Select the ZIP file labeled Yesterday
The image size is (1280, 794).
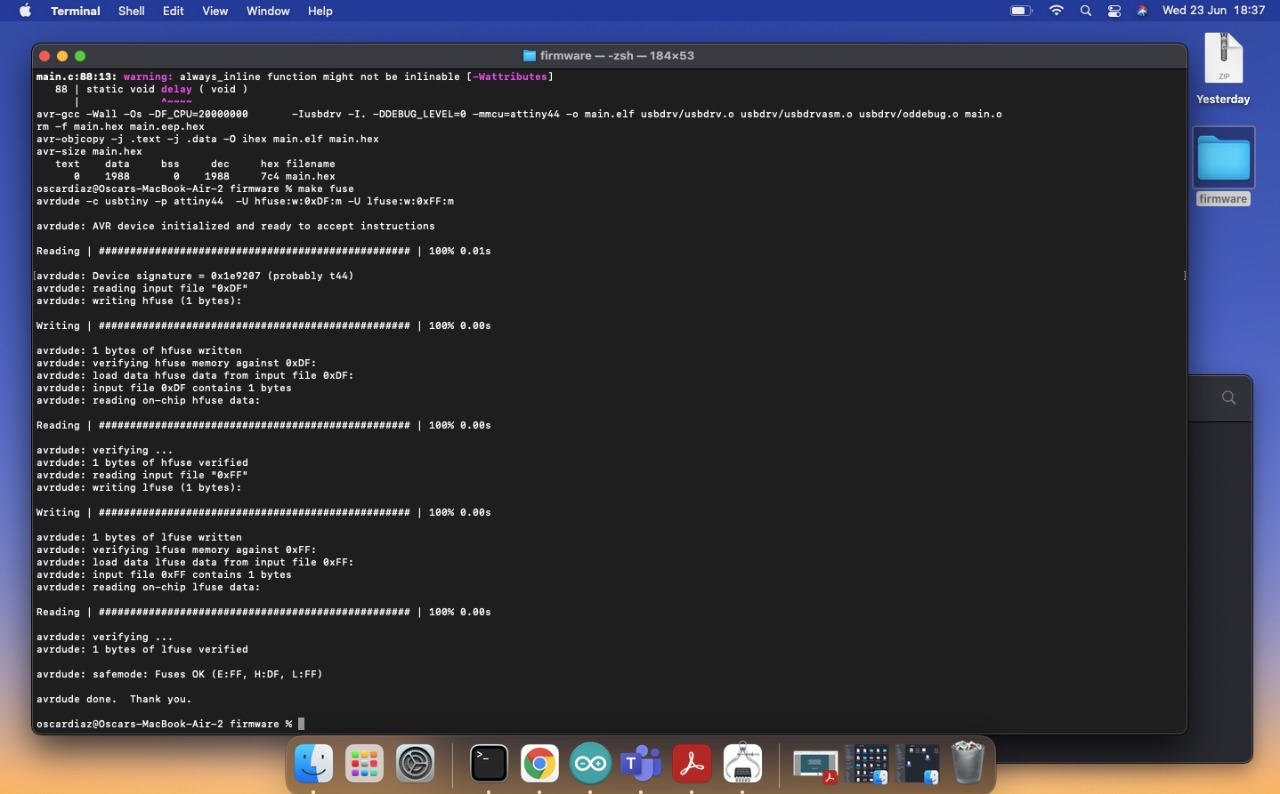(x=1223, y=69)
